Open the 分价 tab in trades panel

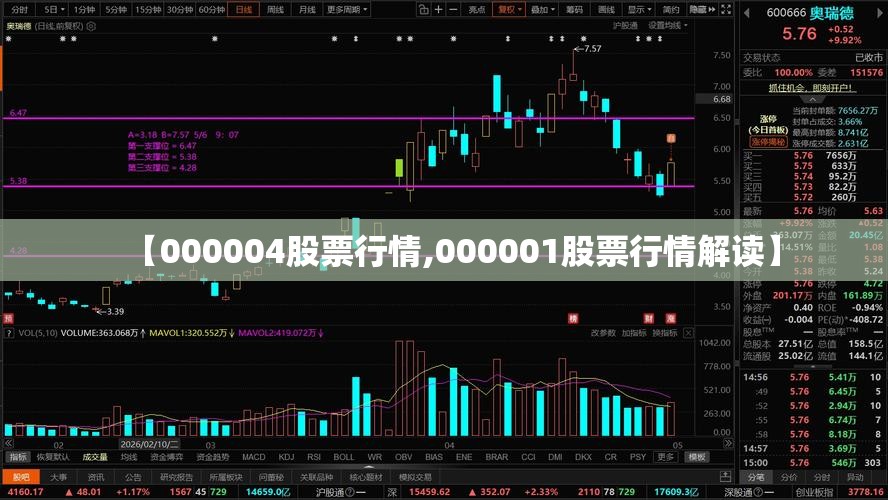pos(789,477)
